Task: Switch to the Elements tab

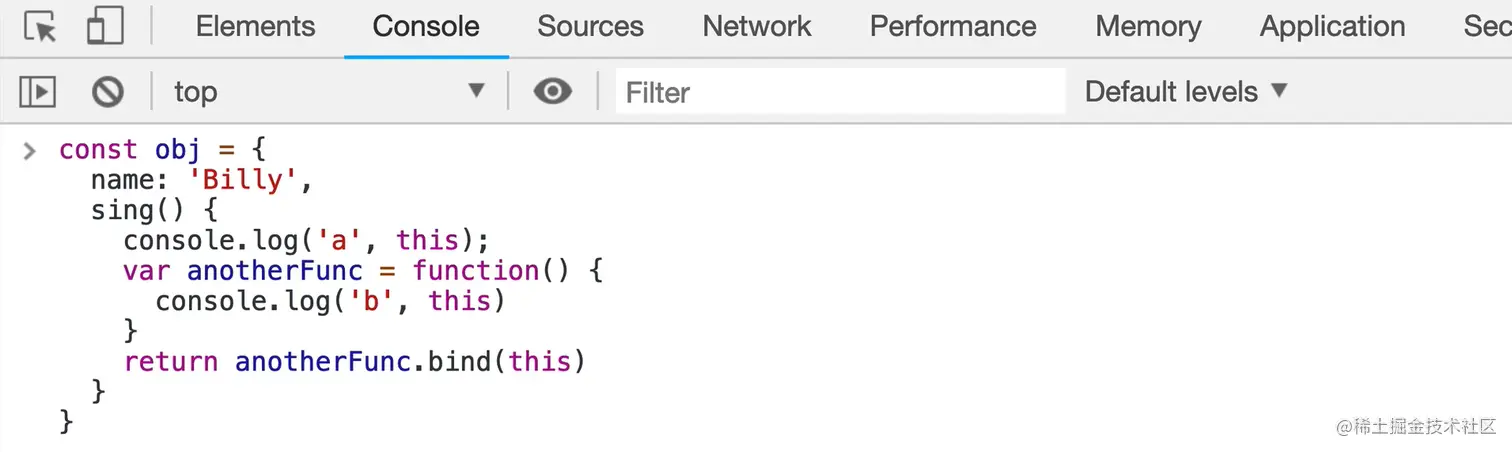Action: 255,27
